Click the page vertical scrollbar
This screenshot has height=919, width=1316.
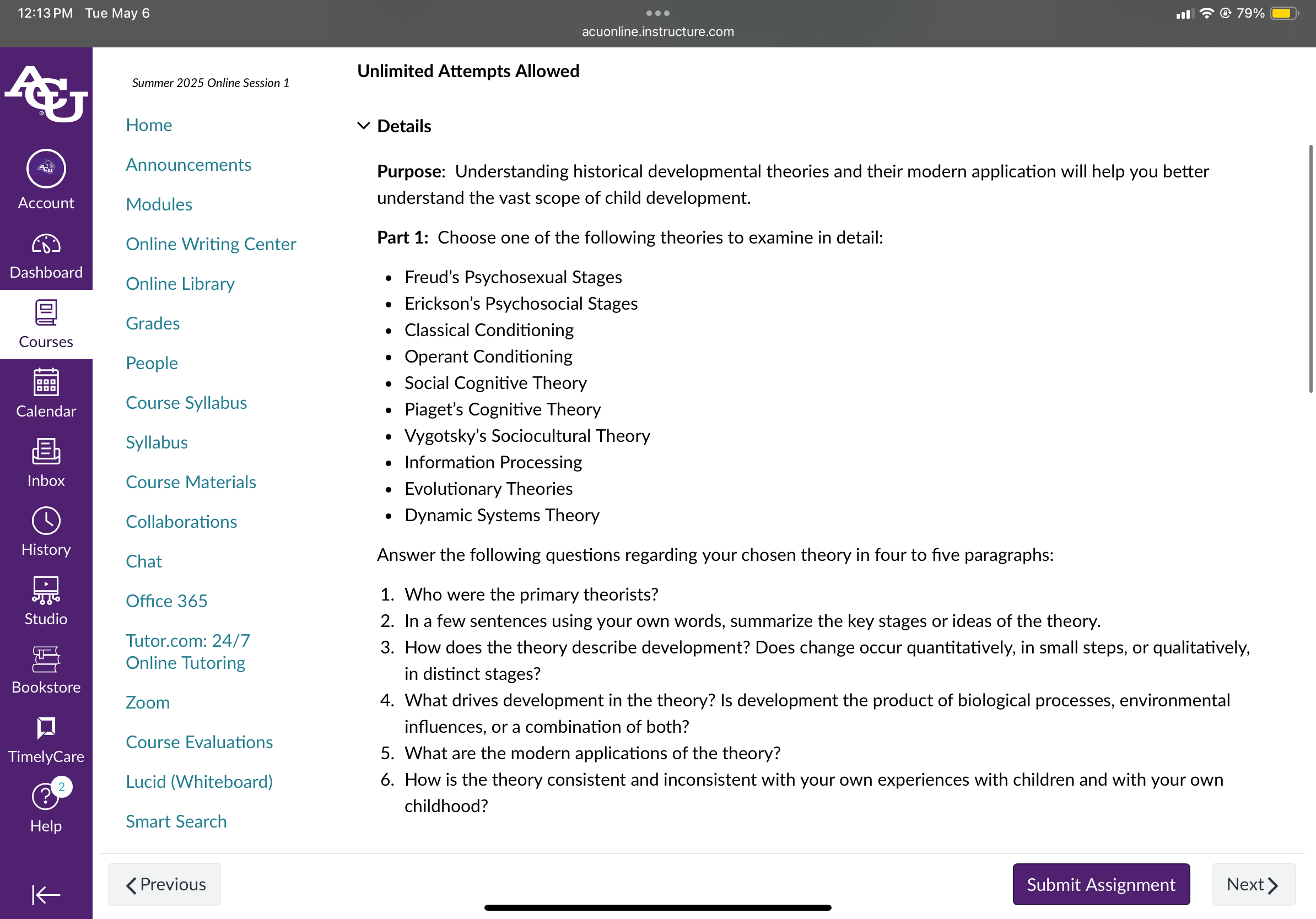[1310, 269]
